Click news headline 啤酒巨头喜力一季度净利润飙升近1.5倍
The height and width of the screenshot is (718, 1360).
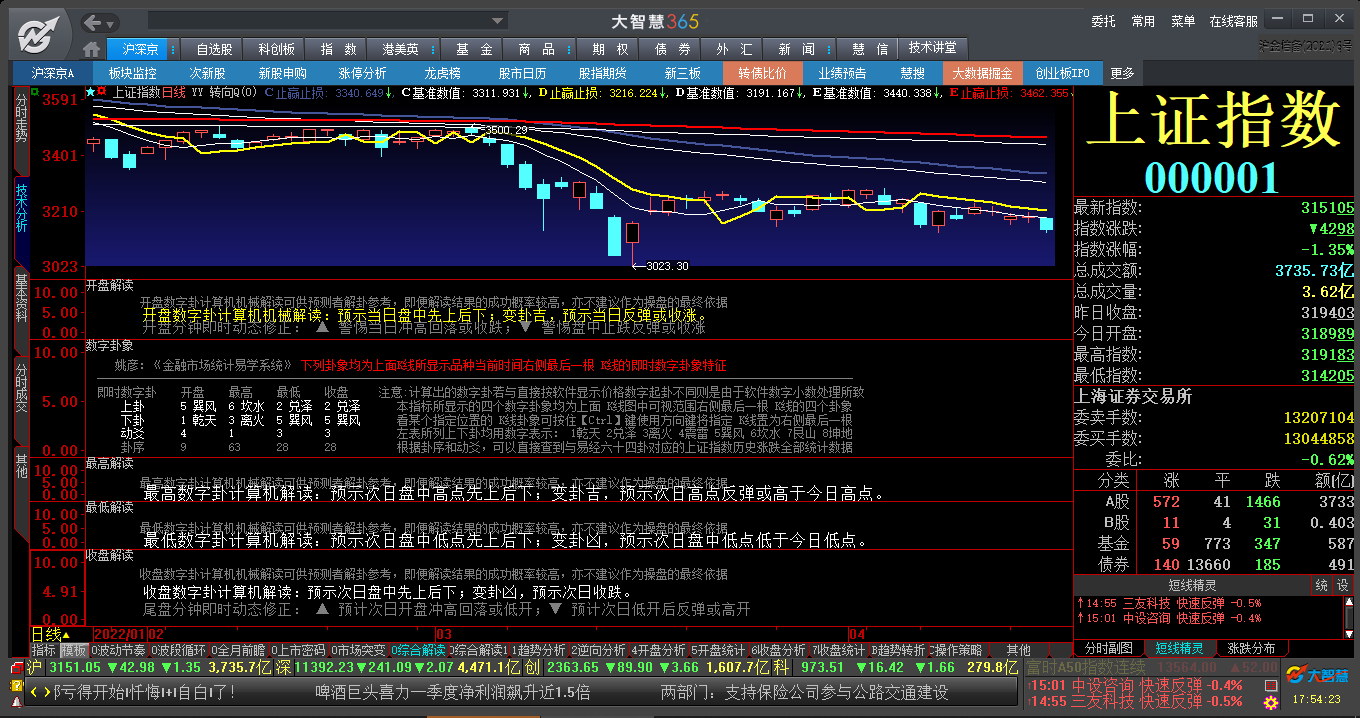tap(452, 692)
